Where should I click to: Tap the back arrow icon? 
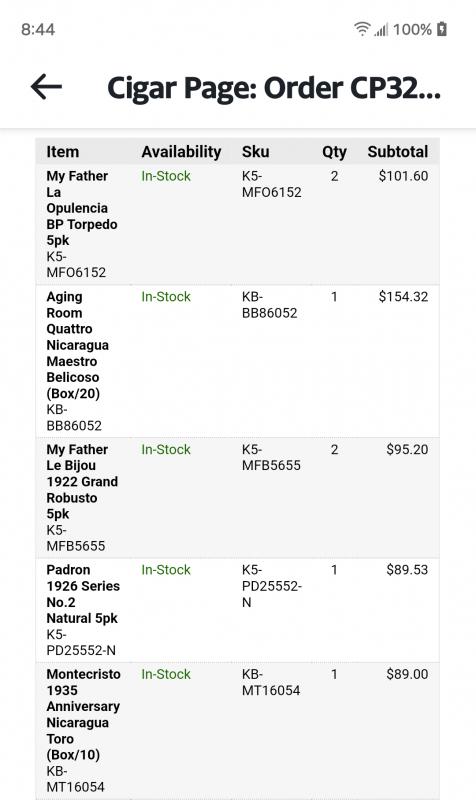[x=46, y=86]
